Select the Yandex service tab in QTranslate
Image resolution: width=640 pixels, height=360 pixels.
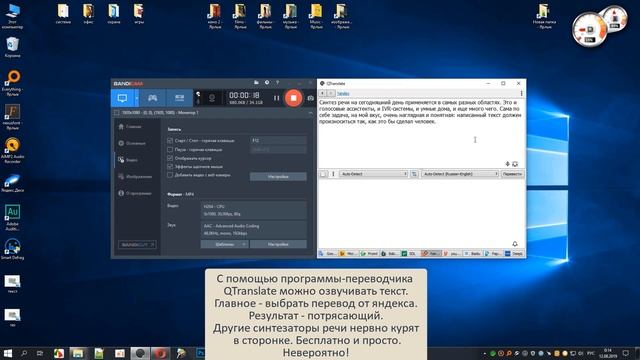431,253
